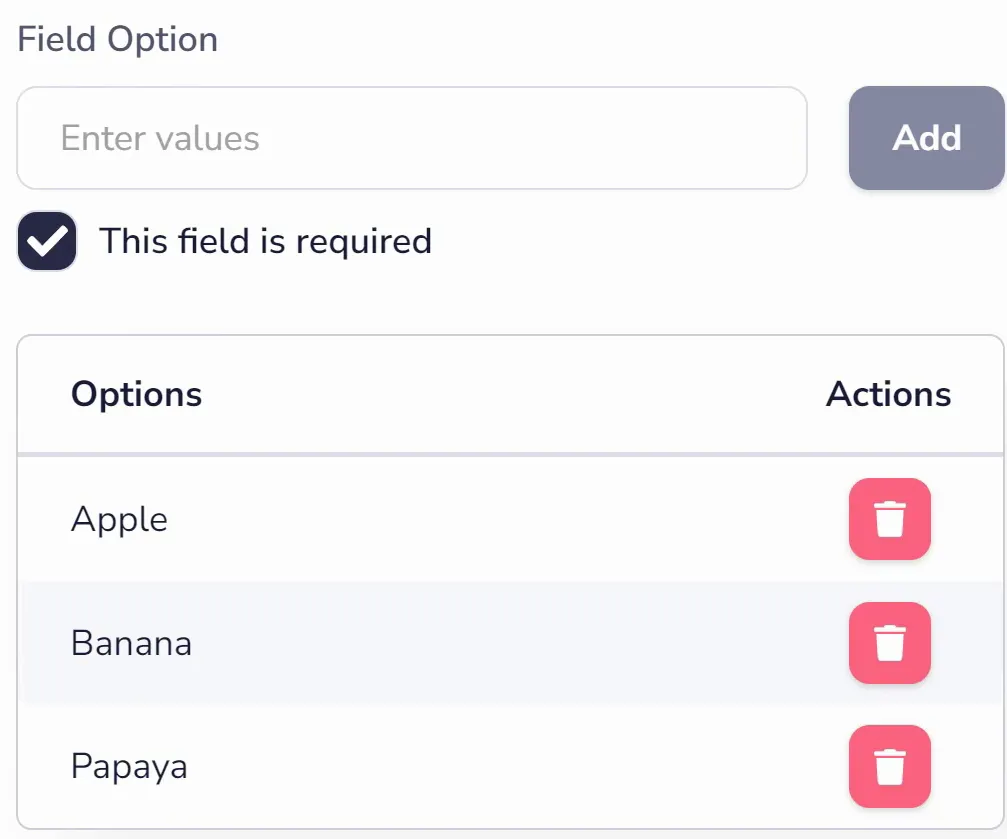Screen dimensions: 1007x839
Task: Select the Options column header
Action: coord(136,394)
